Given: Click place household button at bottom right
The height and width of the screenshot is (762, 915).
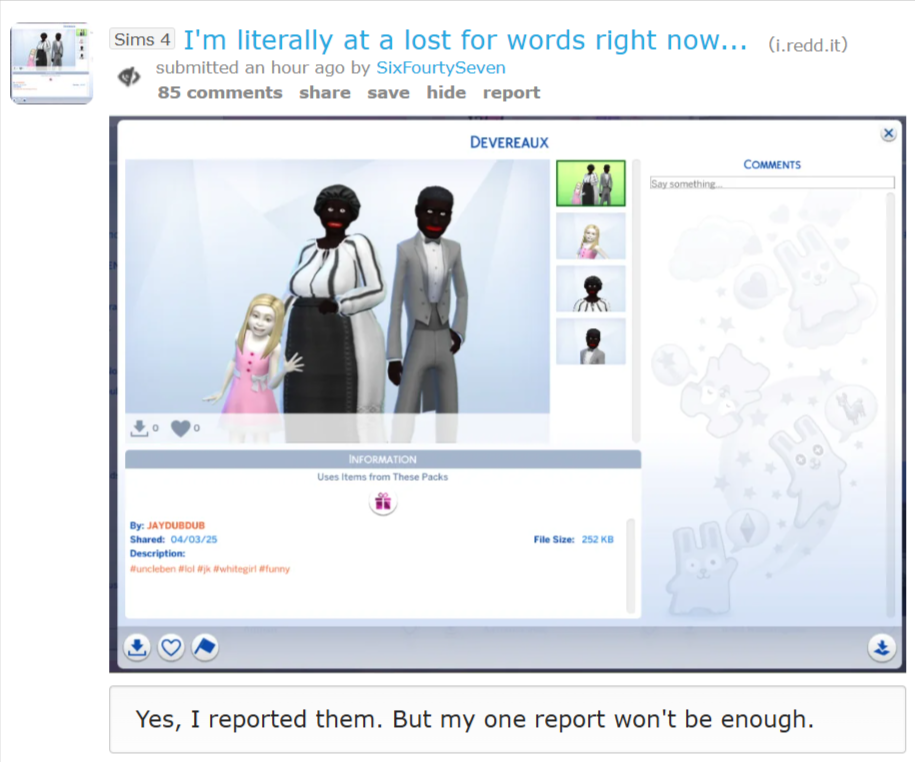Looking at the screenshot, I should [x=882, y=648].
